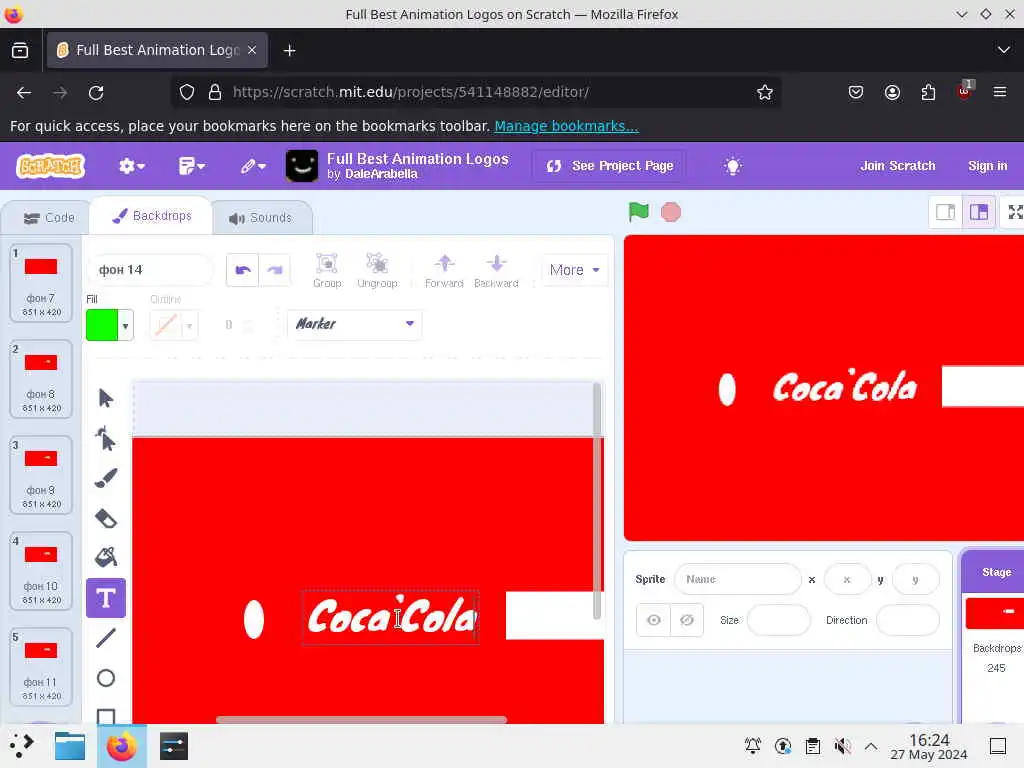Expand the More options dropdown
The height and width of the screenshot is (768, 1024).
pyautogui.click(x=574, y=270)
